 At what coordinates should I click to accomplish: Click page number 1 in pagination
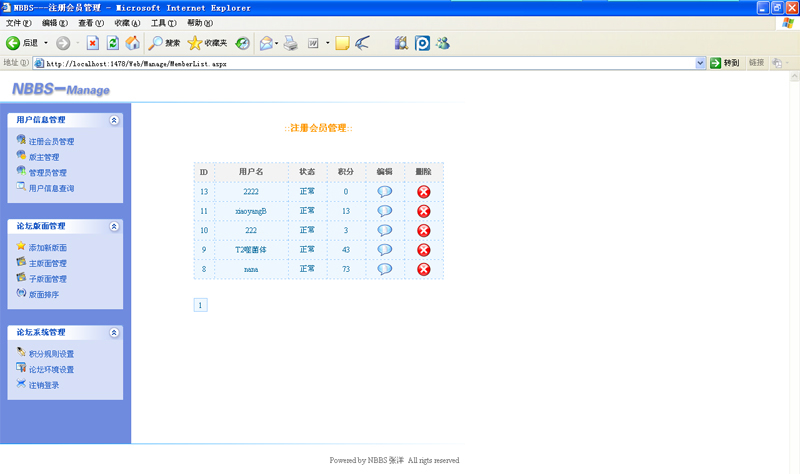coord(200,305)
